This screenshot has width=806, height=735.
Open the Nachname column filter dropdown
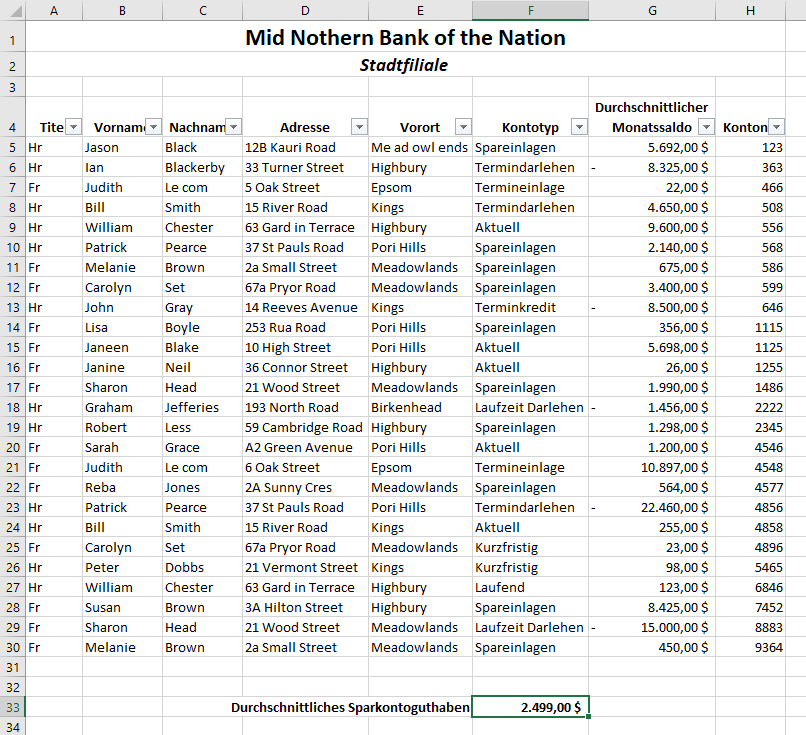pyautogui.click(x=234, y=126)
